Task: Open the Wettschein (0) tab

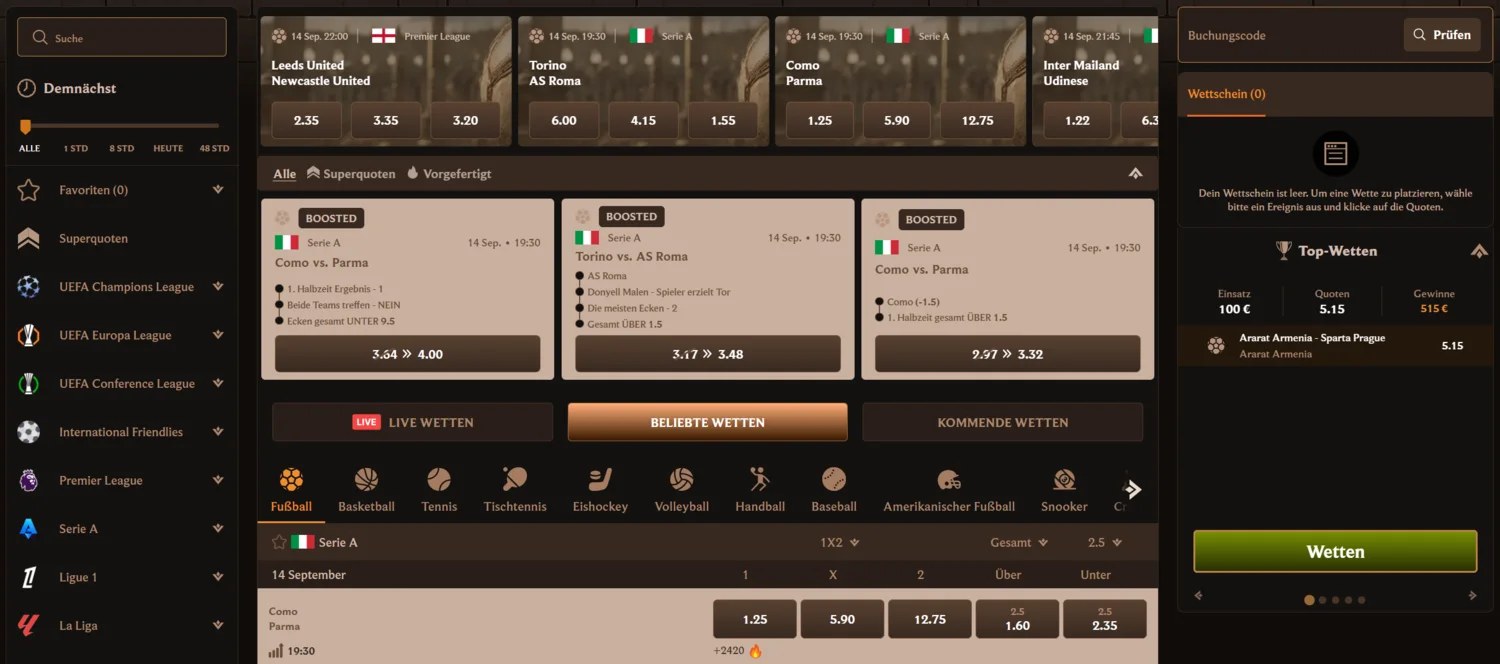Action: (1226, 94)
